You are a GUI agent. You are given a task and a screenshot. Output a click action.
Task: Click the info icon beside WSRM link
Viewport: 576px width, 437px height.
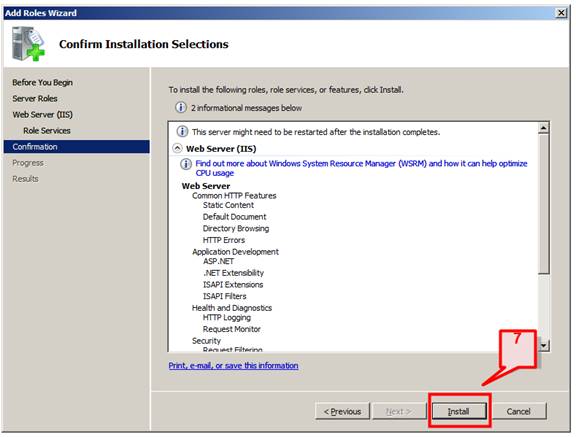[186, 164]
